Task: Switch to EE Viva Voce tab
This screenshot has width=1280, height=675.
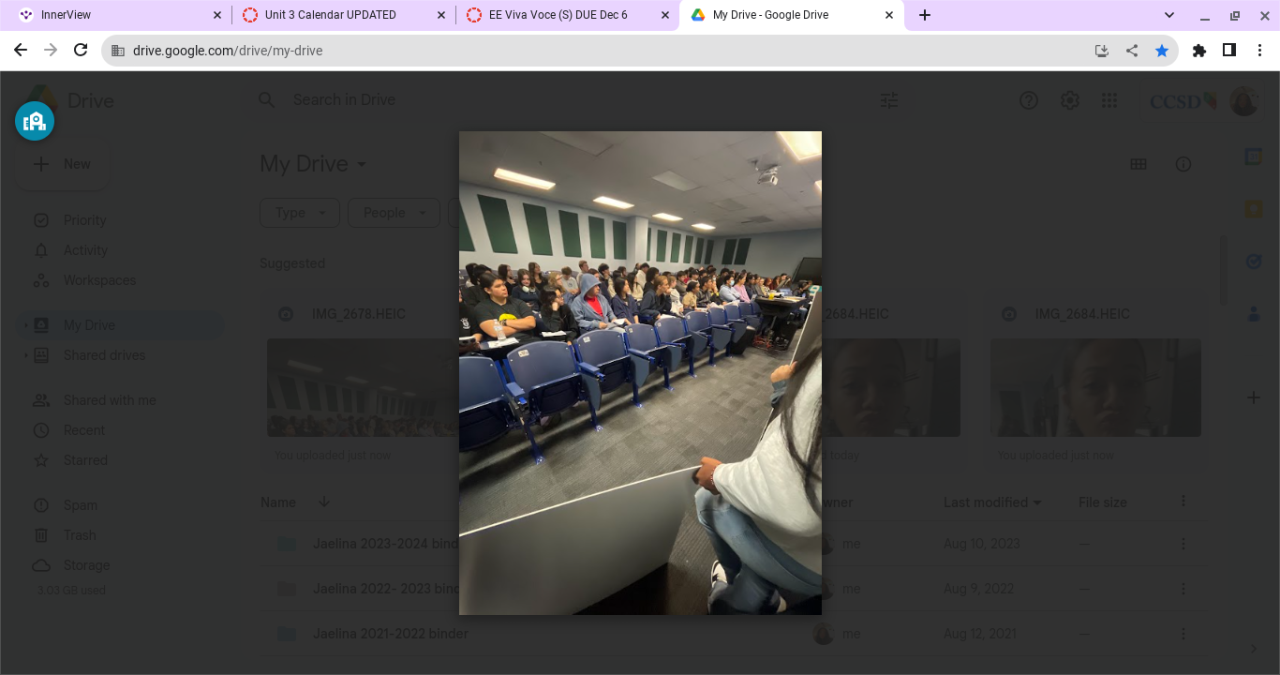Action: tap(567, 15)
